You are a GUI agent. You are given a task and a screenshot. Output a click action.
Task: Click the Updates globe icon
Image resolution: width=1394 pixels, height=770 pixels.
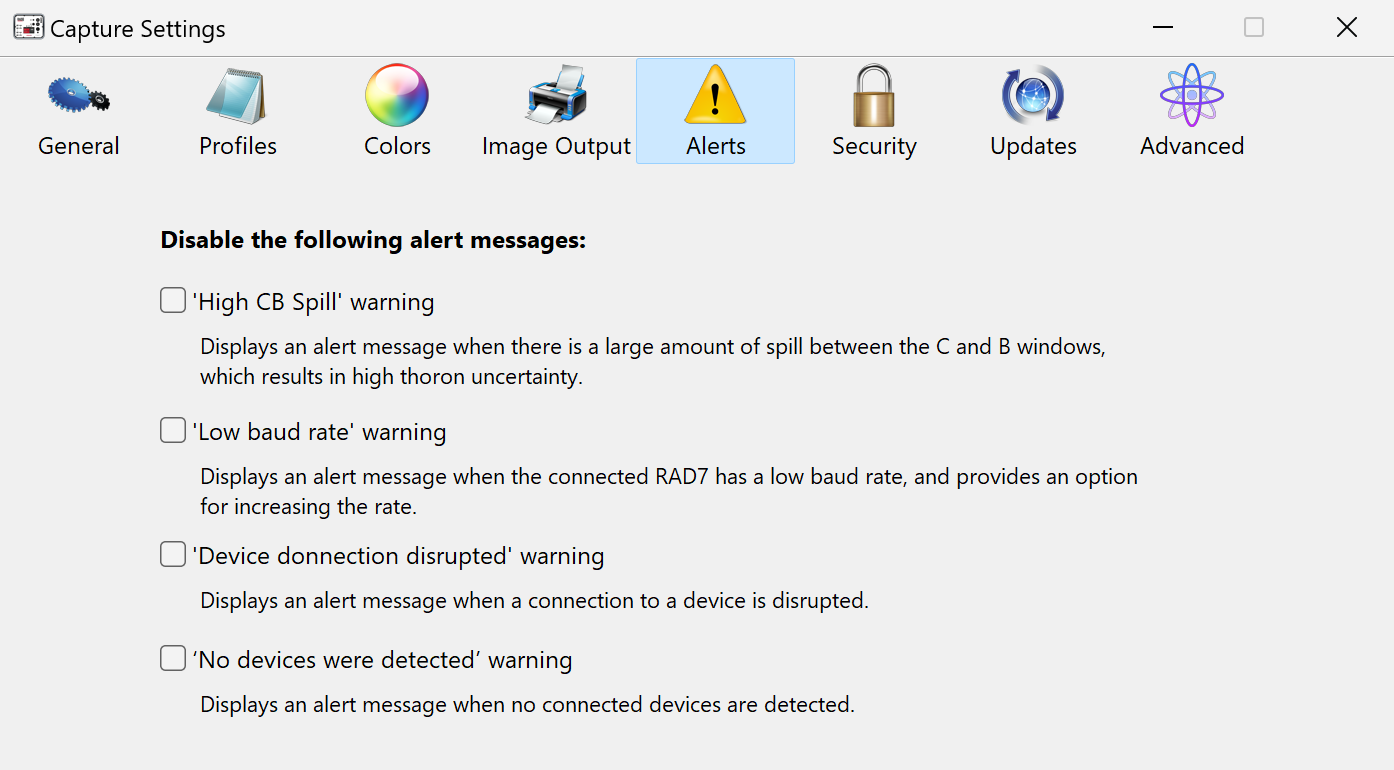coord(1033,96)
